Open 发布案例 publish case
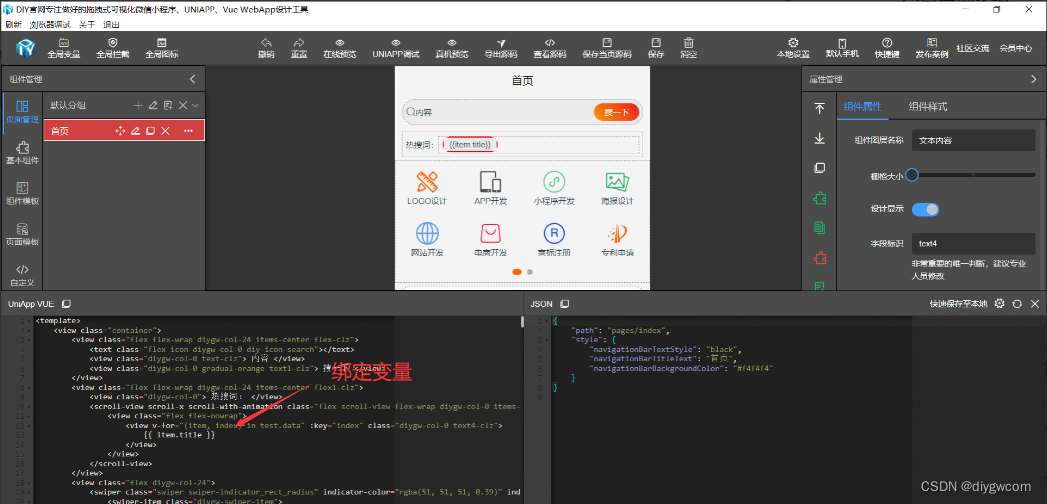Screen dimensions: 1047x504 pyautogui.click(x=931, y=48)
